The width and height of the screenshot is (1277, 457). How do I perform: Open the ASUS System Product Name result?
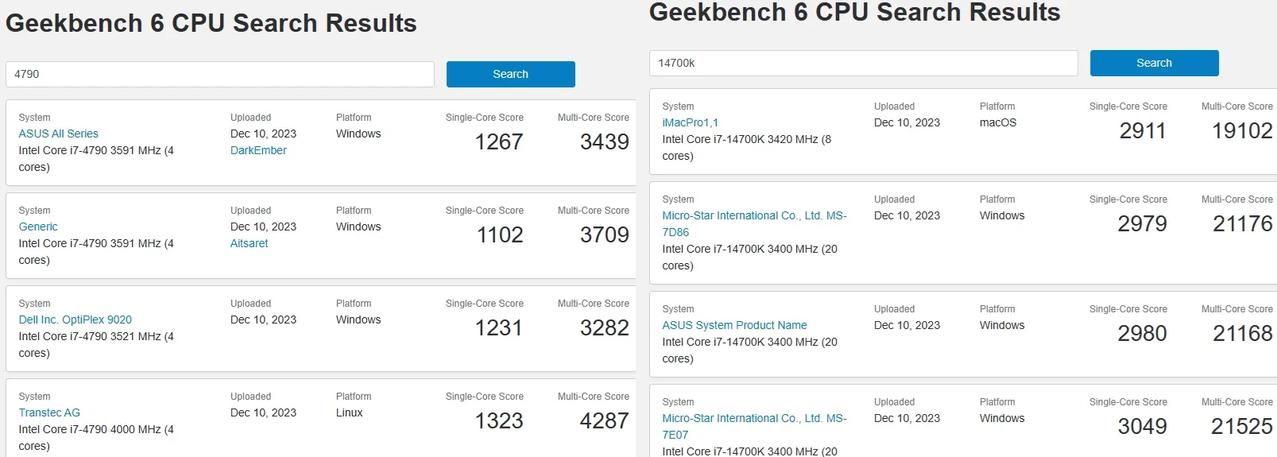pyautogui.click(x=734, y=325)
